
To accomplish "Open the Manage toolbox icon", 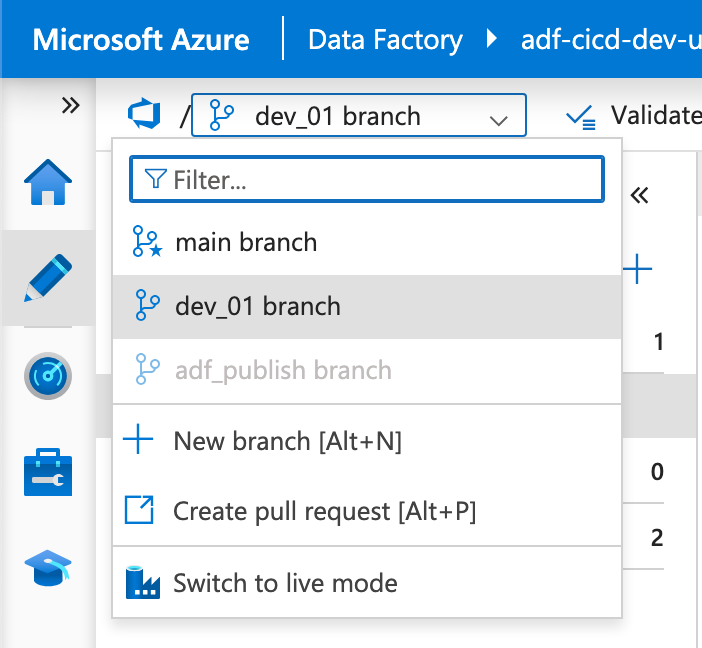I will (x=48, y=472).
